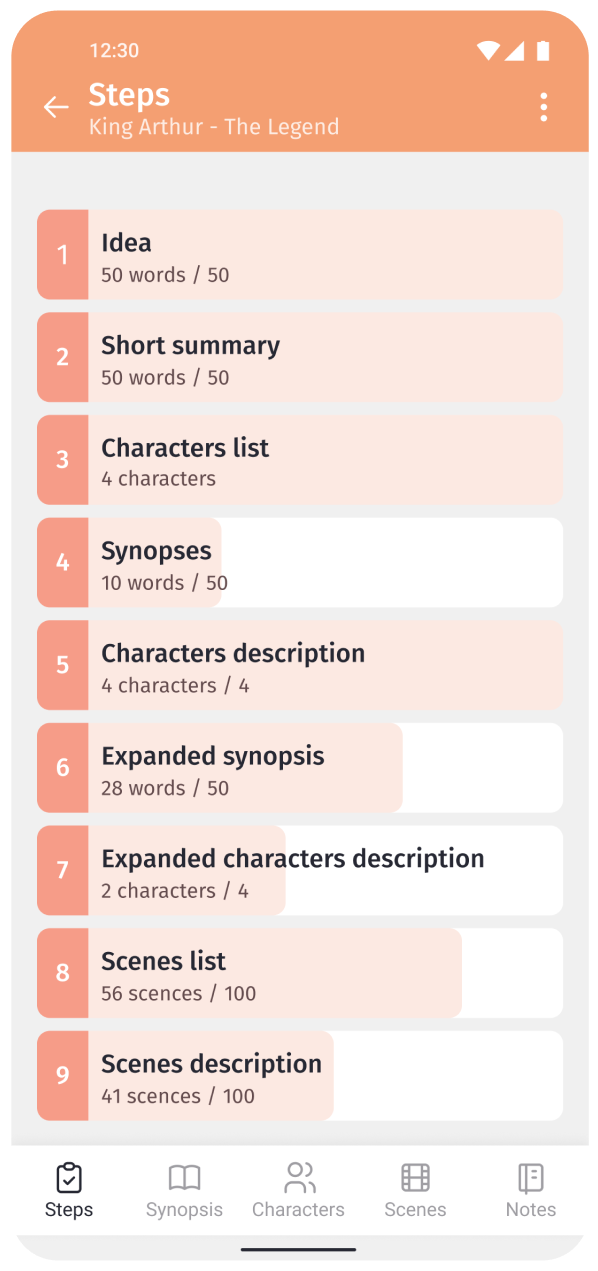Tap the number 9 step badge
Screen dimensions: 598x1271
pyautogui.click(x=63, y=1076)
